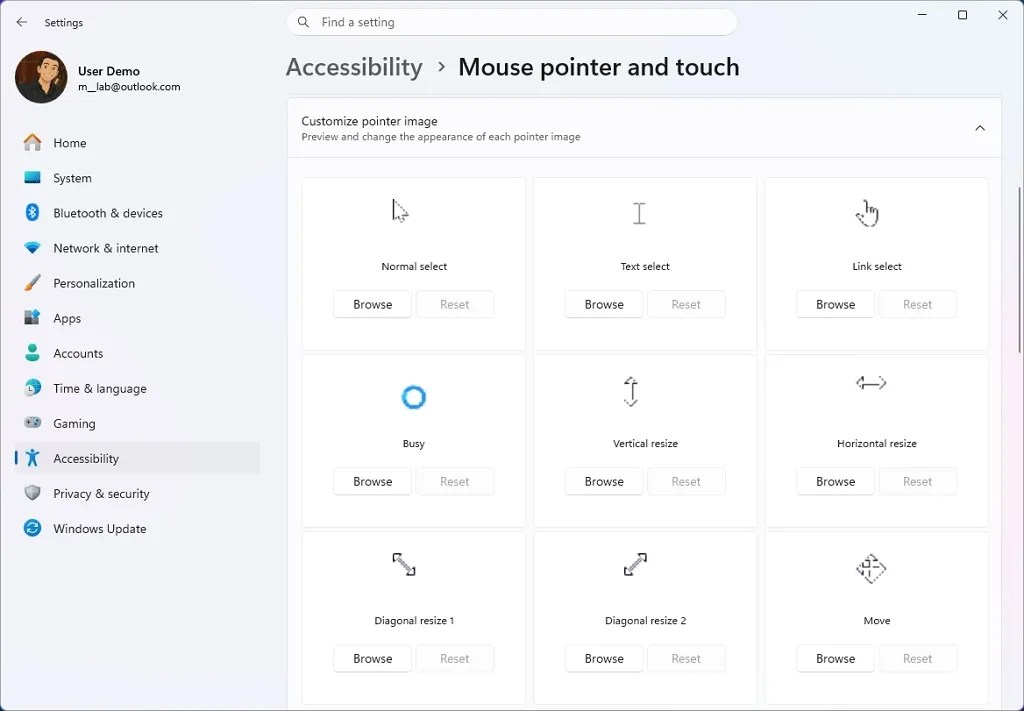Click the Bluetooth icon in sidebar

pyautogui.click(x=32, y=212)
